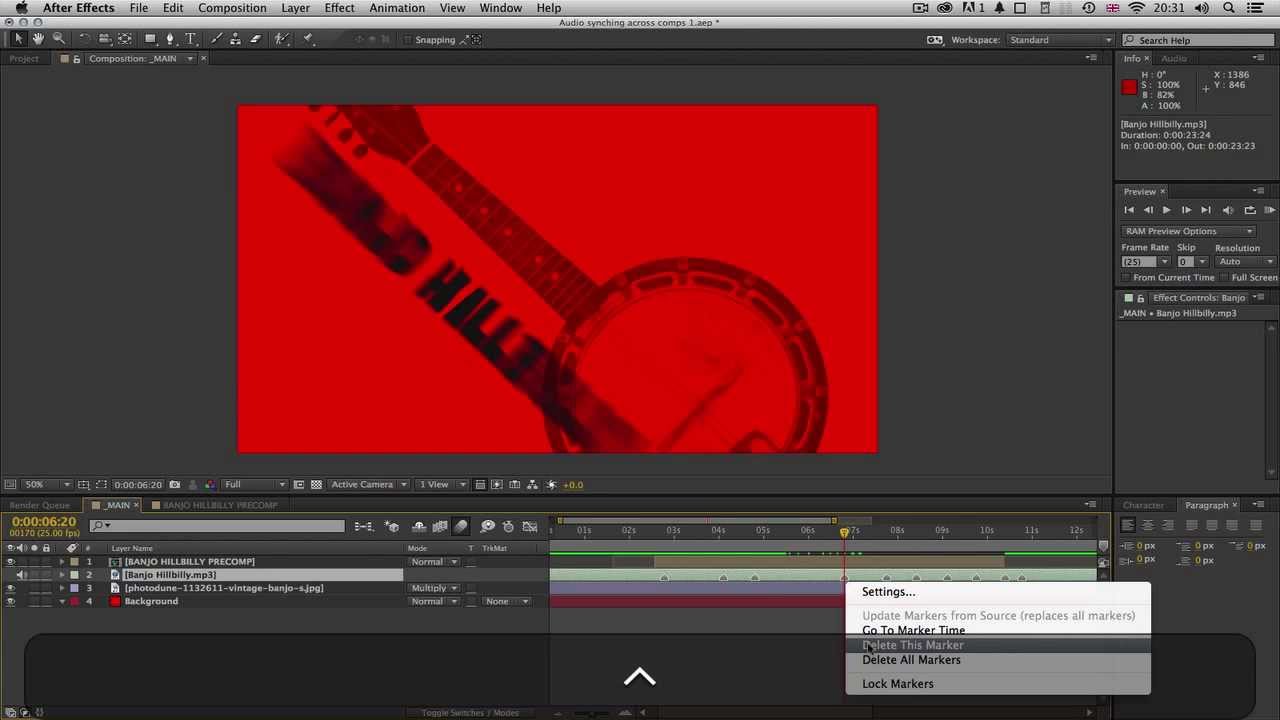Select the Horizontal Type tool

(x=190, y=39)
